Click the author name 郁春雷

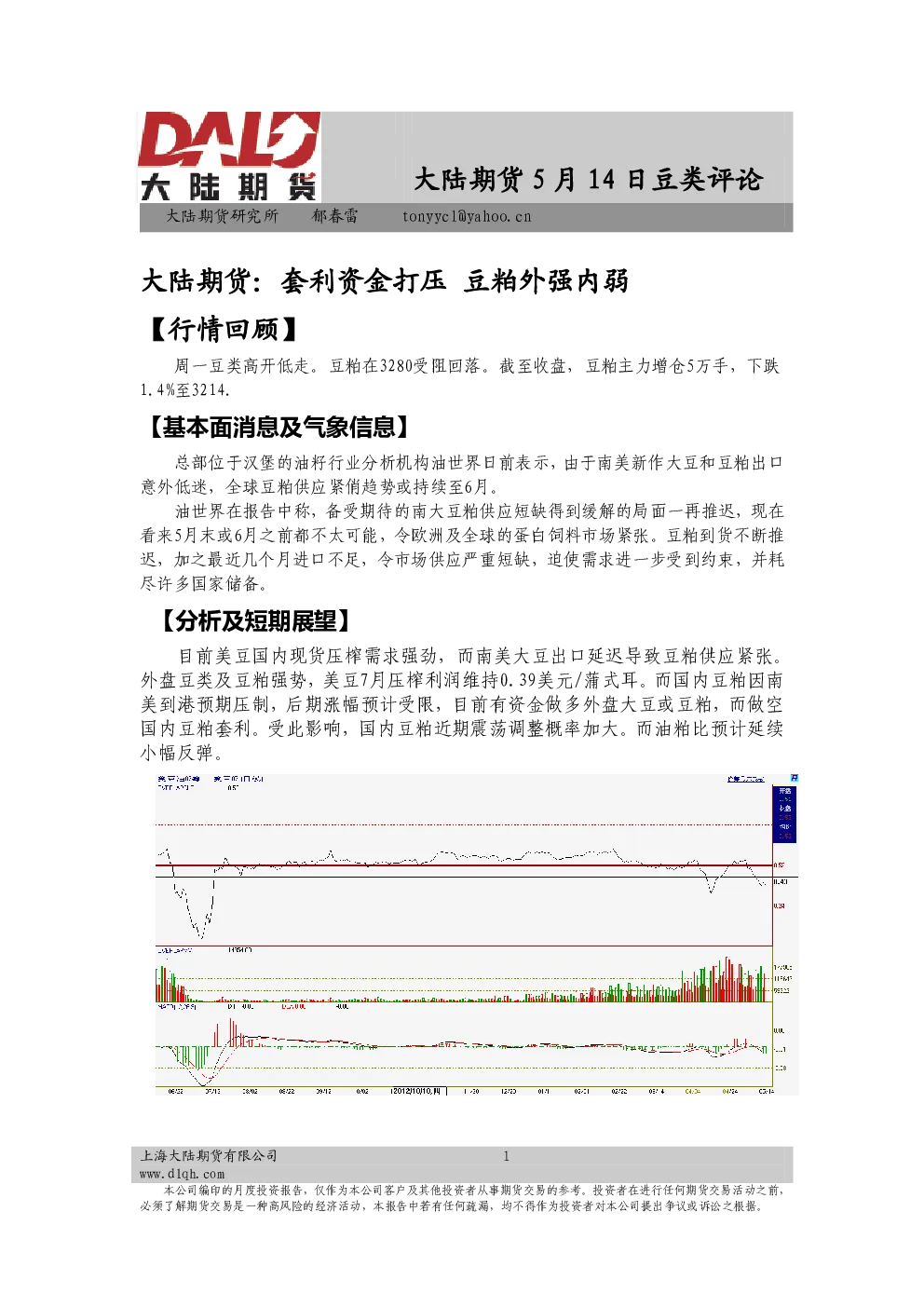point(334,216)
